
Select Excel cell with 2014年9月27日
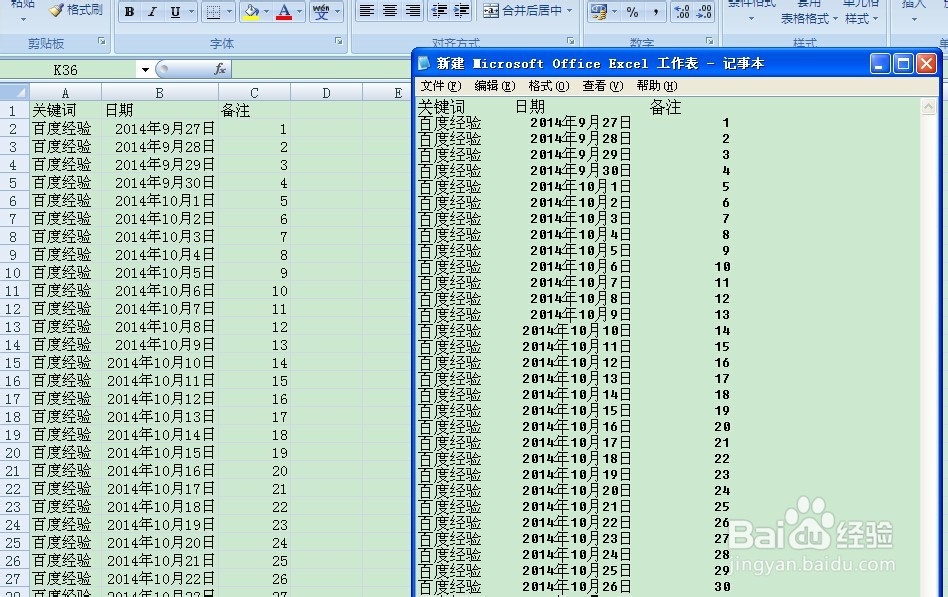160,129
